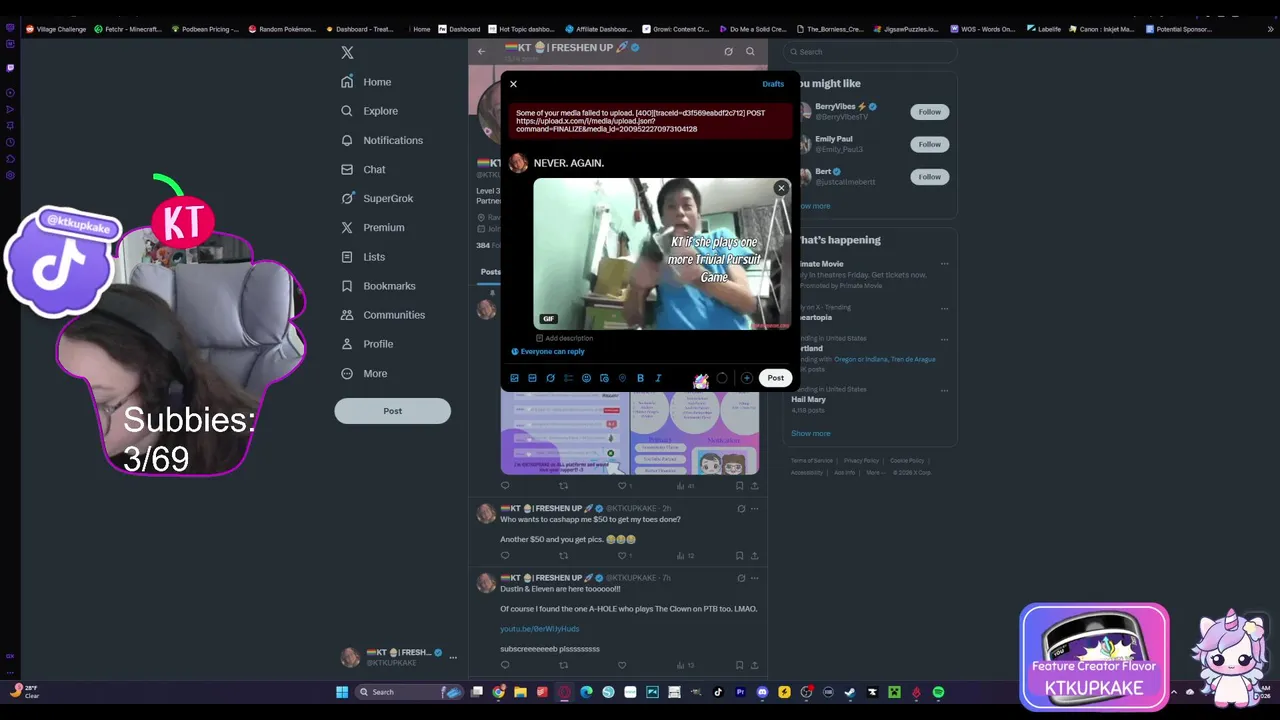Open Bookmarks in sidebar

point(378,286)
